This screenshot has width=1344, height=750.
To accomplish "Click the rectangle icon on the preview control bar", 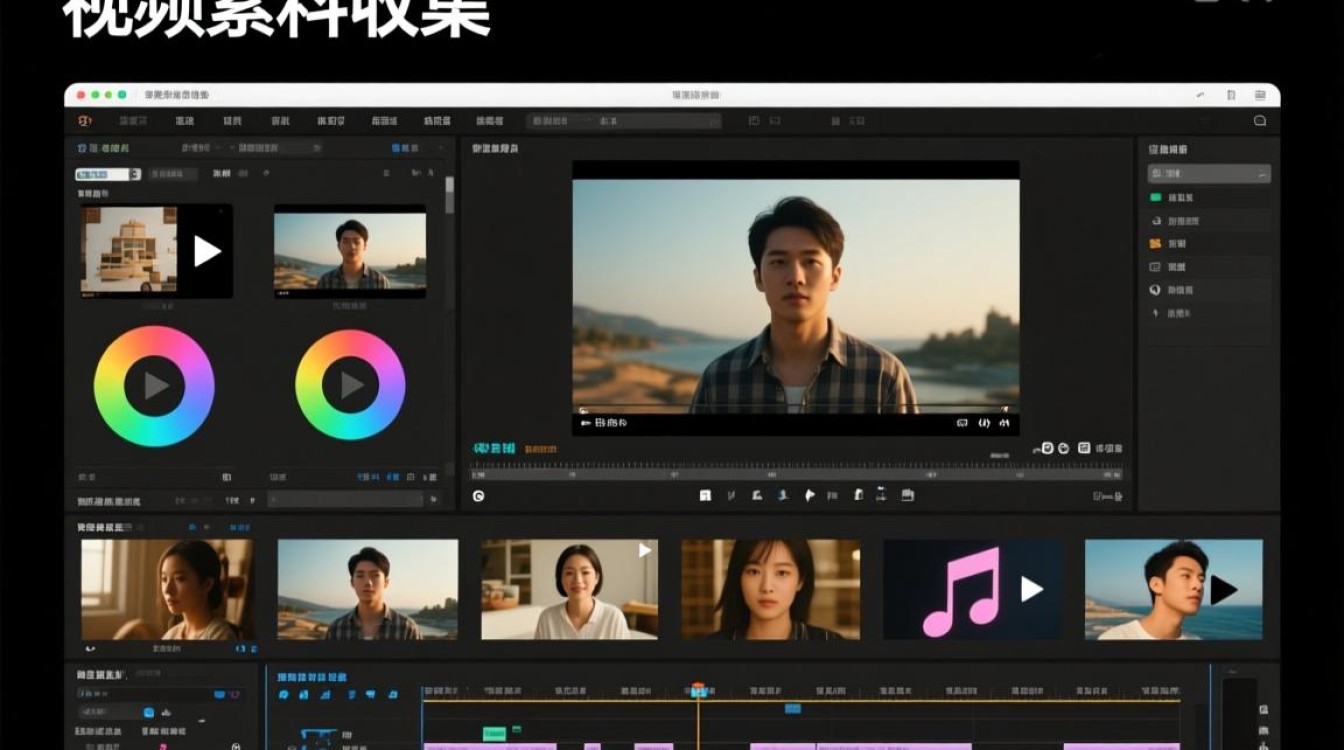I will coord(962,423).
